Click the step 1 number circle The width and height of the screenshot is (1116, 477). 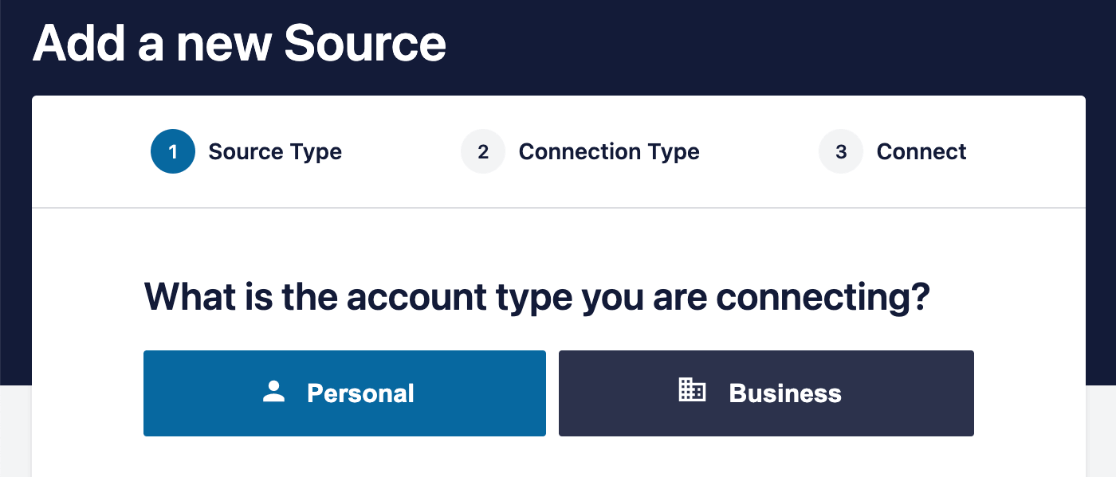click(173, 152)
